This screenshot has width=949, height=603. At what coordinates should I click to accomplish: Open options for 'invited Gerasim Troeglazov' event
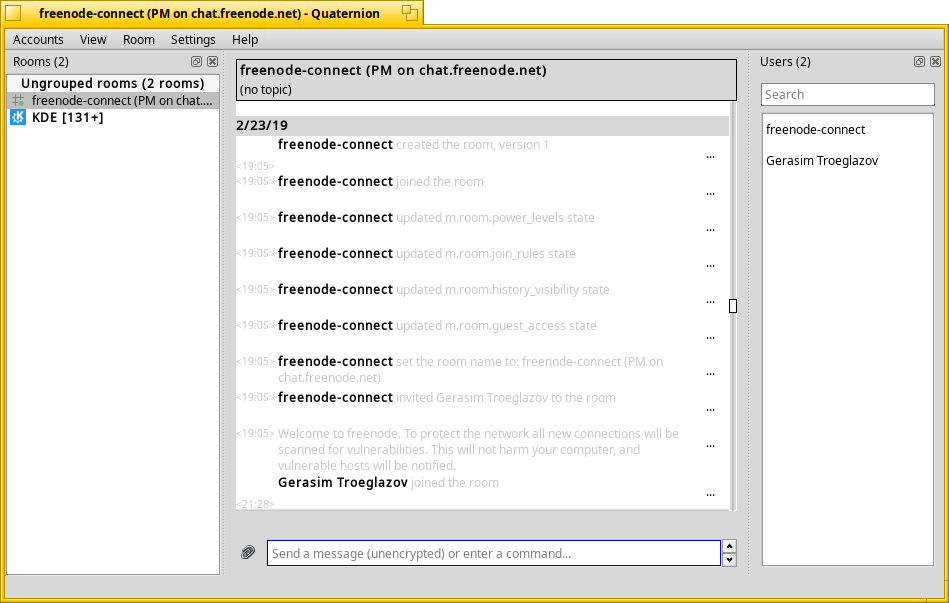click(x=711, y=410)
